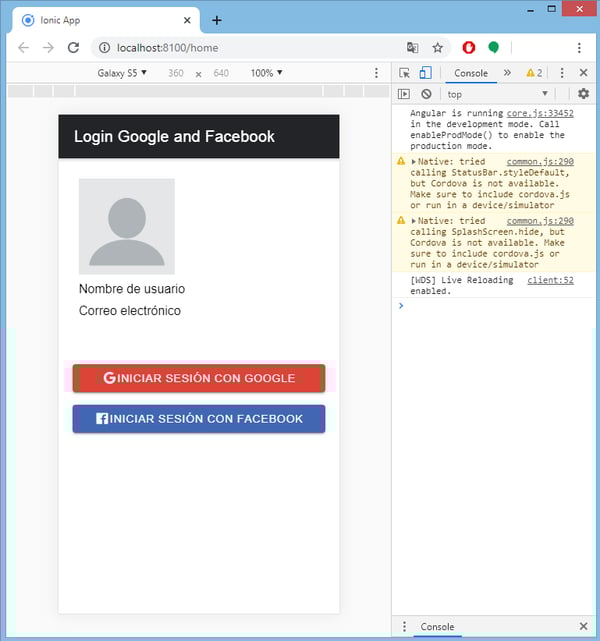
Task: Clear the console with the block icon
Action: [x=426, y=94]
